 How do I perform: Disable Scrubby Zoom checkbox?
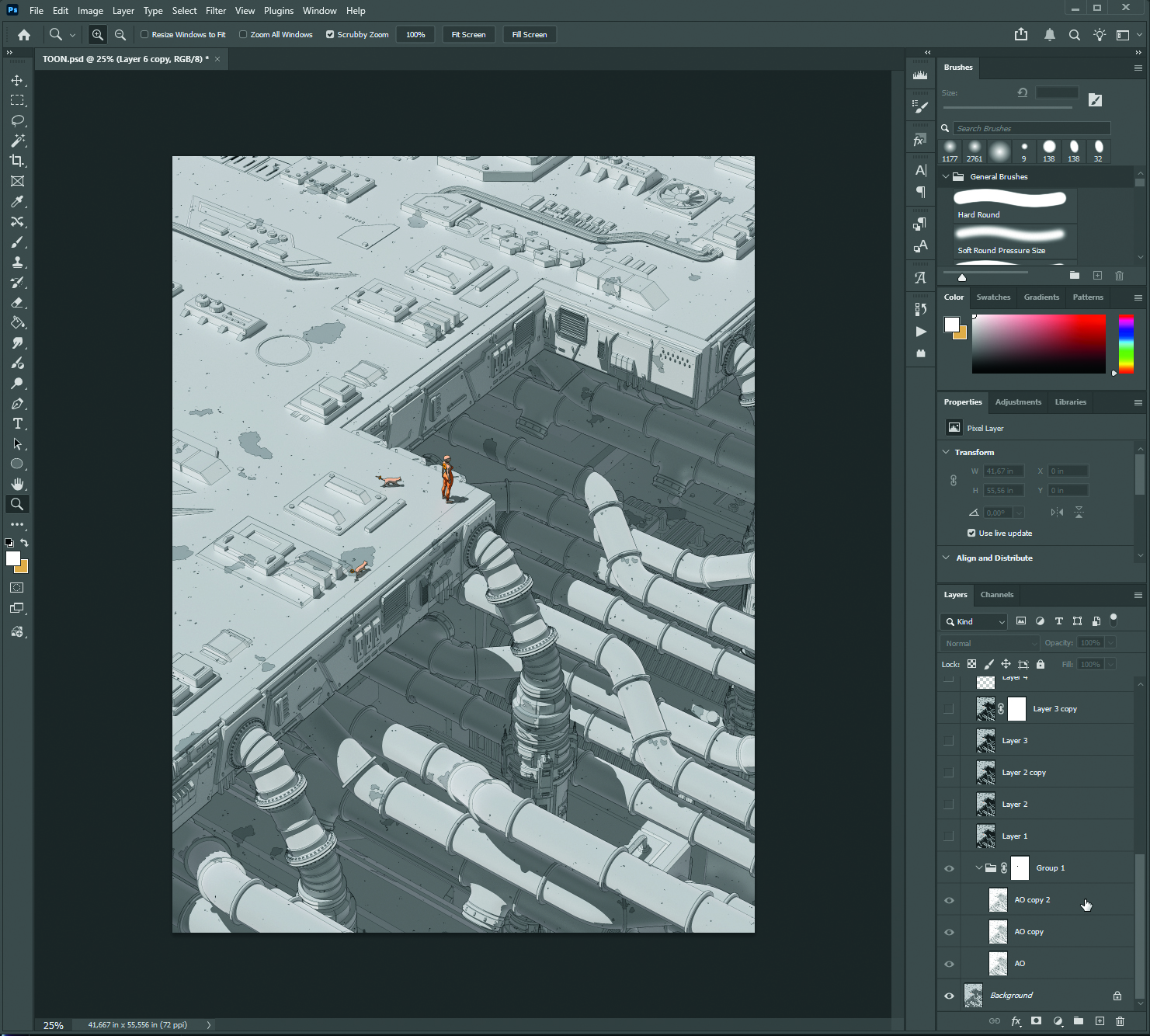coord(330,35)
